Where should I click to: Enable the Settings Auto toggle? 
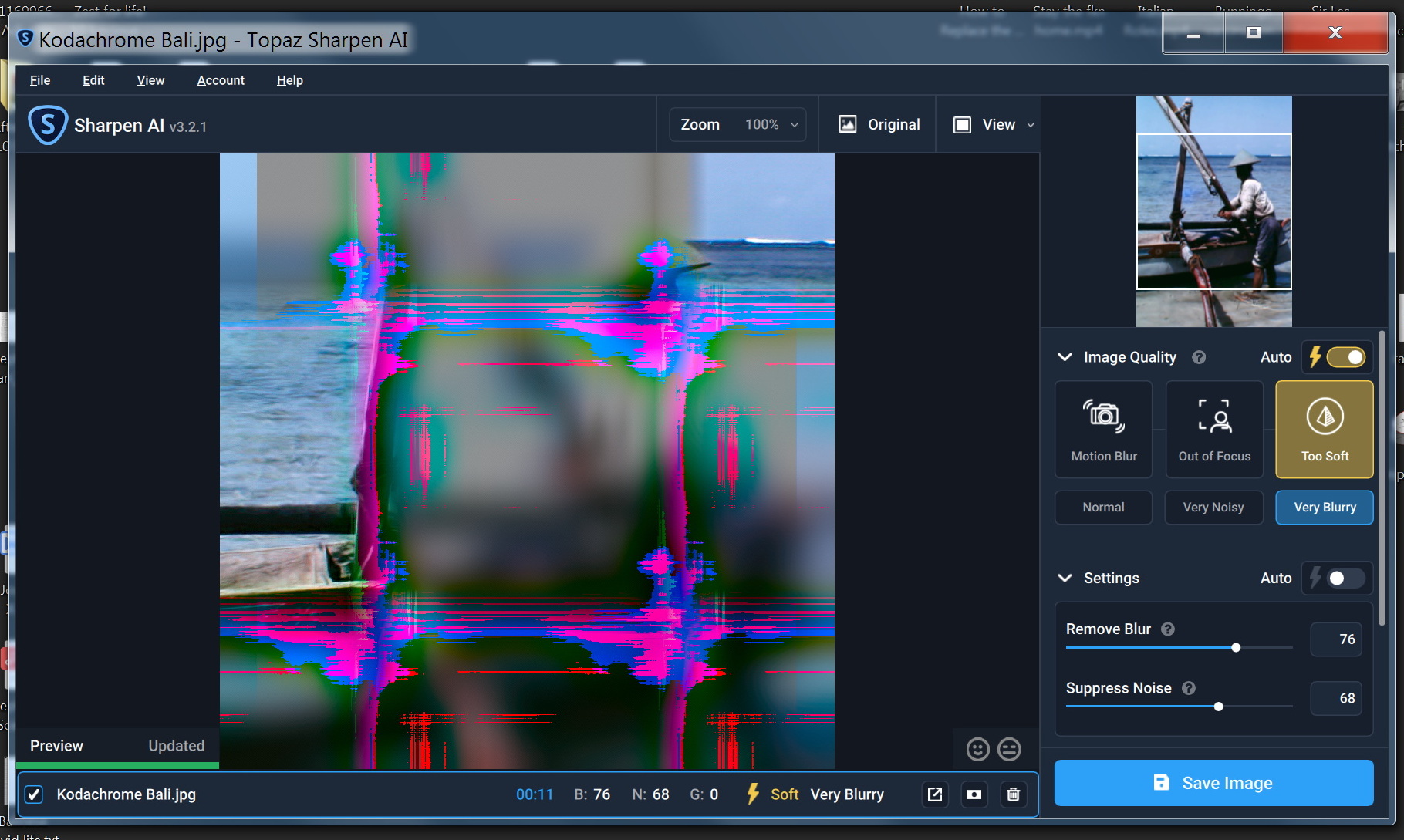1345,579
